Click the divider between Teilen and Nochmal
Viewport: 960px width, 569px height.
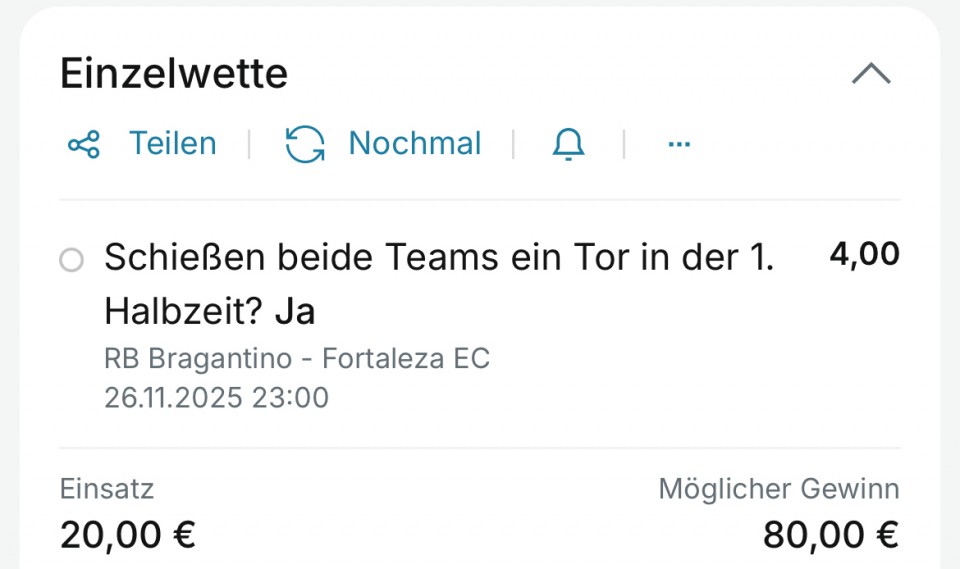249,144
